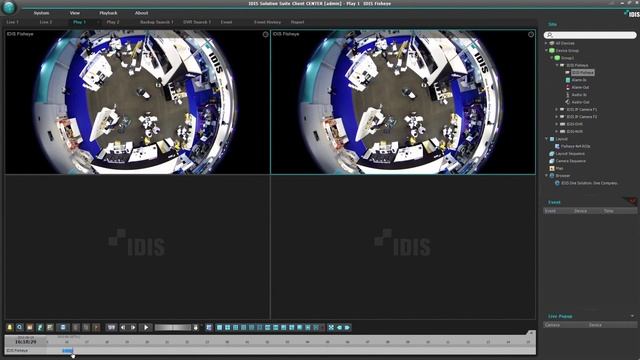Select Audio-Out in device tree

pyautogui.click(x=580, y=102)
